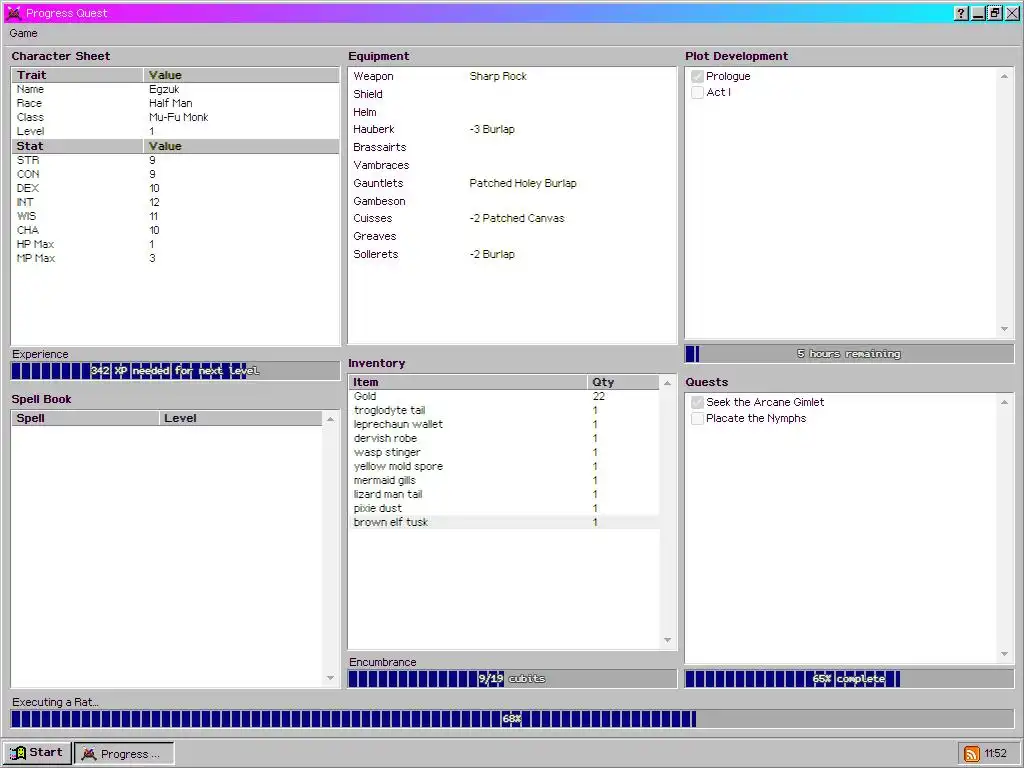The height and width of the screenshot is (768, 1024).
Task: Click Inventory scroll down arrow
Action: (667, 640)
